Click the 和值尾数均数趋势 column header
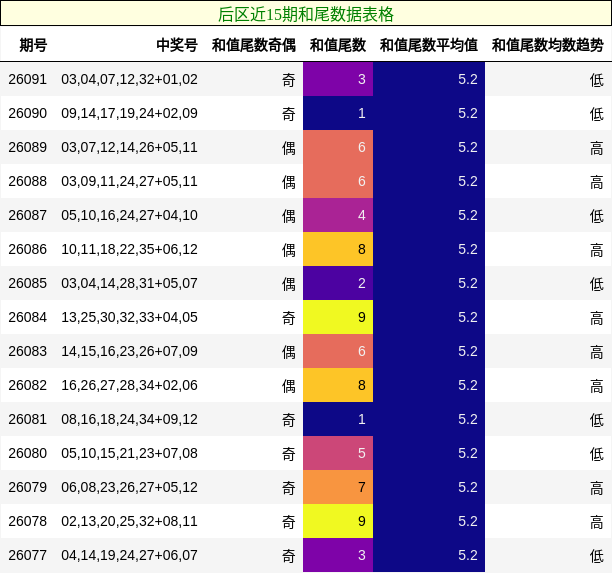The height and width of the screenshot is (573, 612). point(548,45)
